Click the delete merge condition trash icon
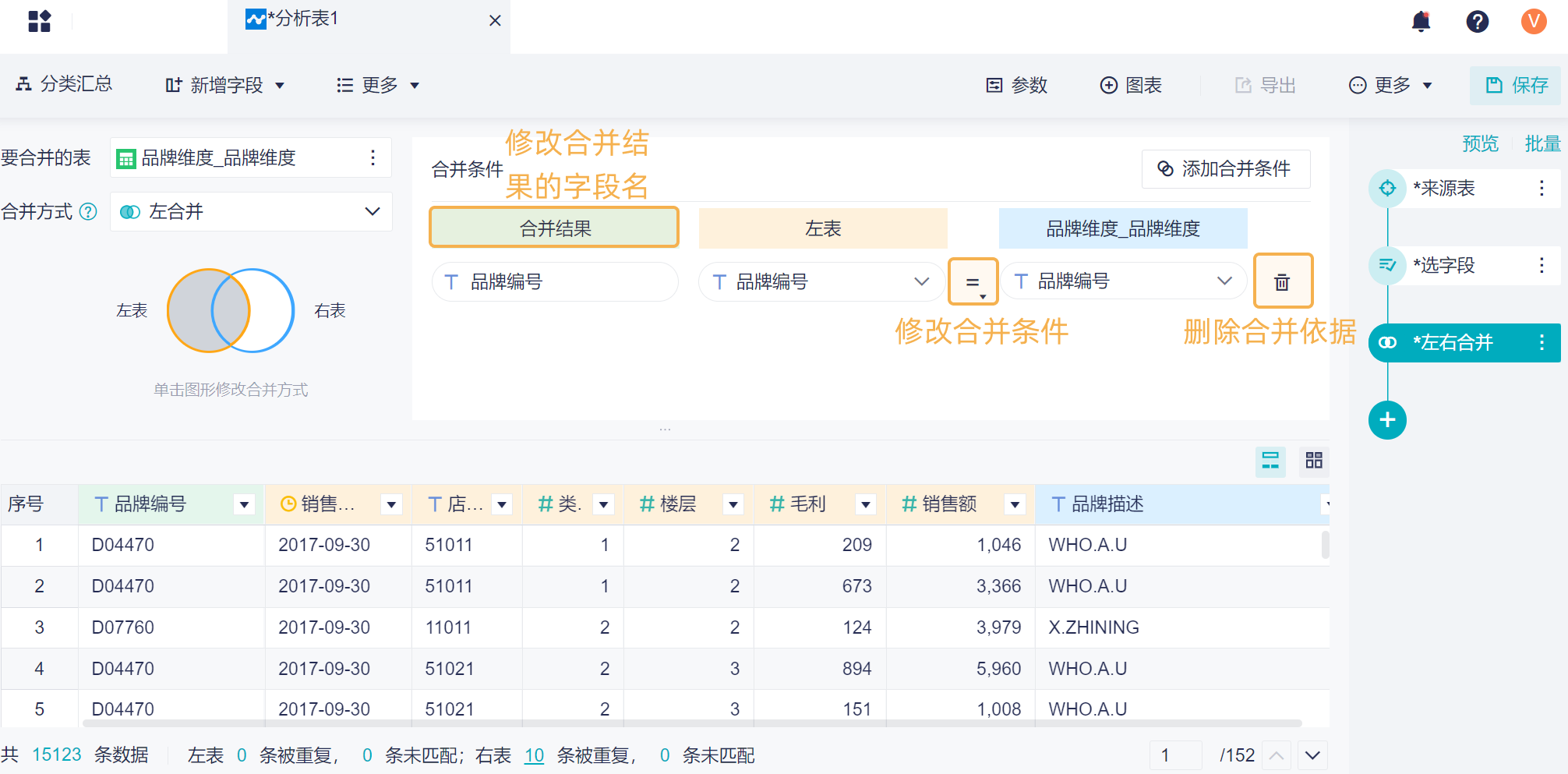 coord(1282,281)
